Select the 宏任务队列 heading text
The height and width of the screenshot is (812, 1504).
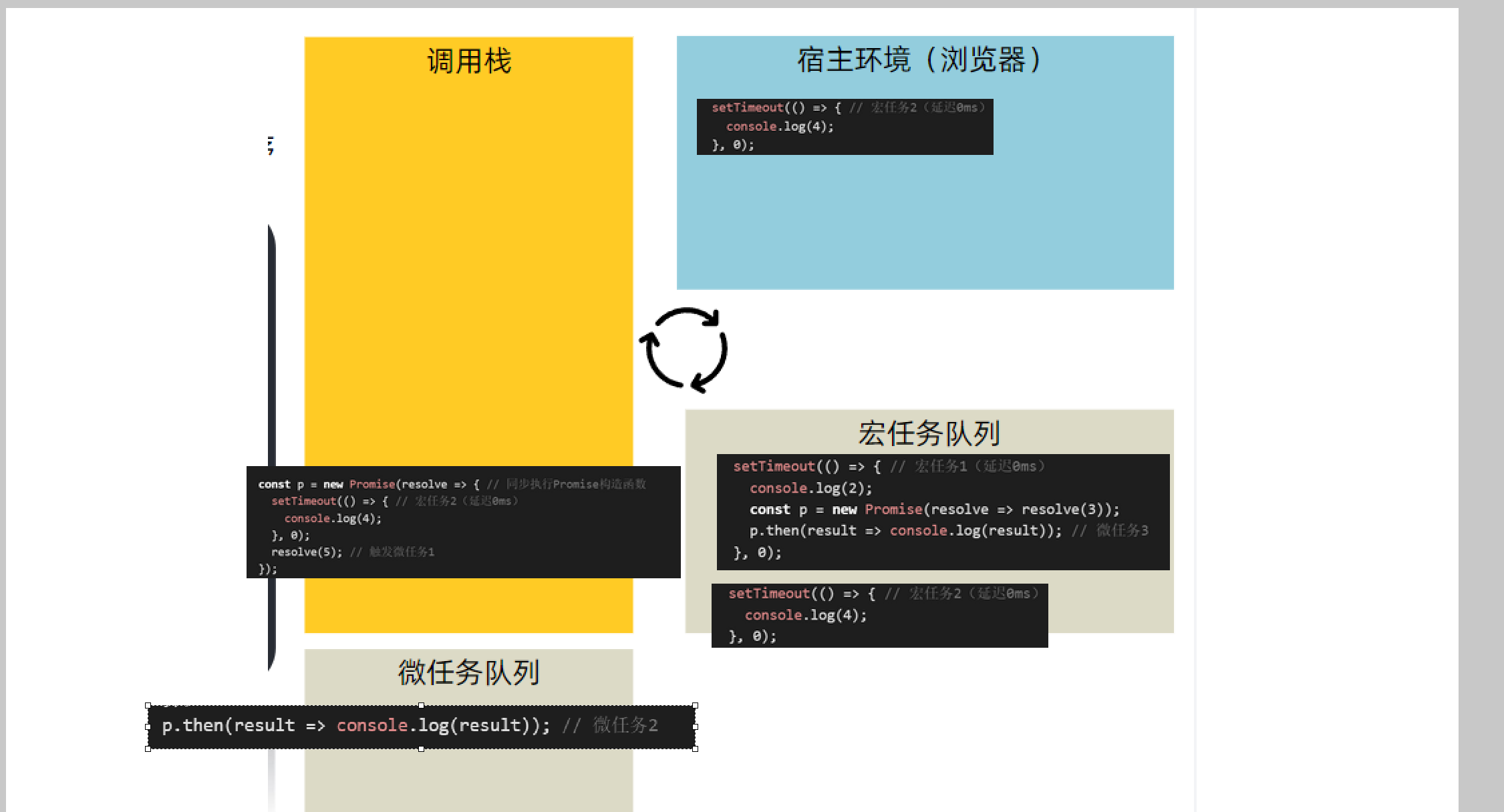929,433
